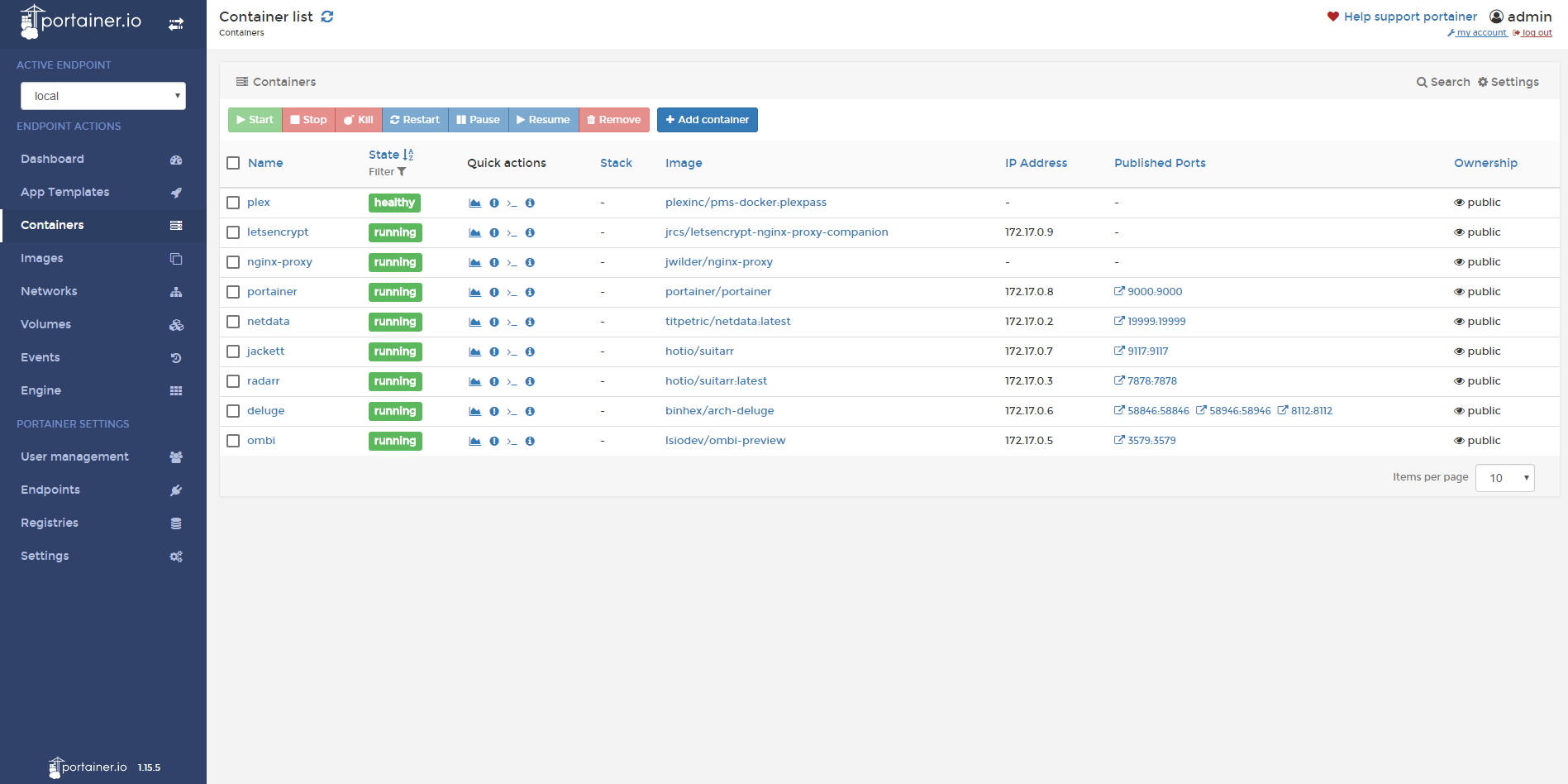Sort table by Name column header
This screenshot has height=784, width=1568.
point(265,163)
